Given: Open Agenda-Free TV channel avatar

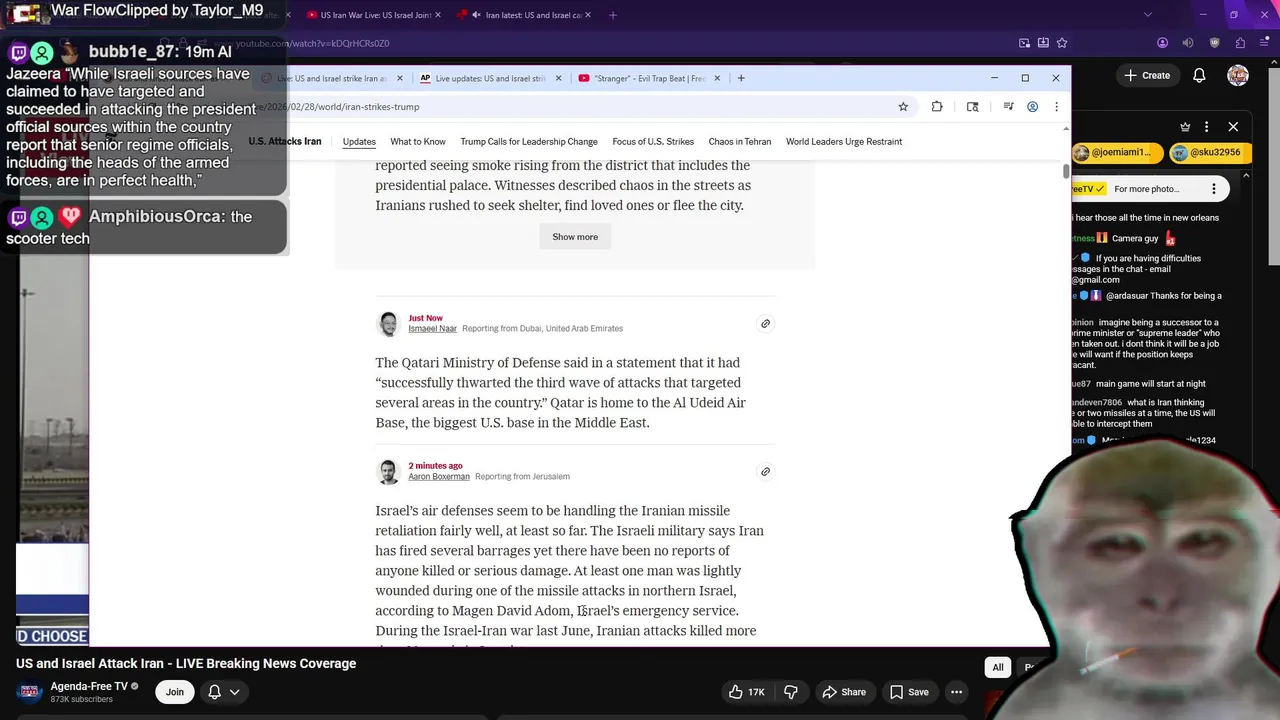Looking at the screenshot, I should click(x=30, y=691).
